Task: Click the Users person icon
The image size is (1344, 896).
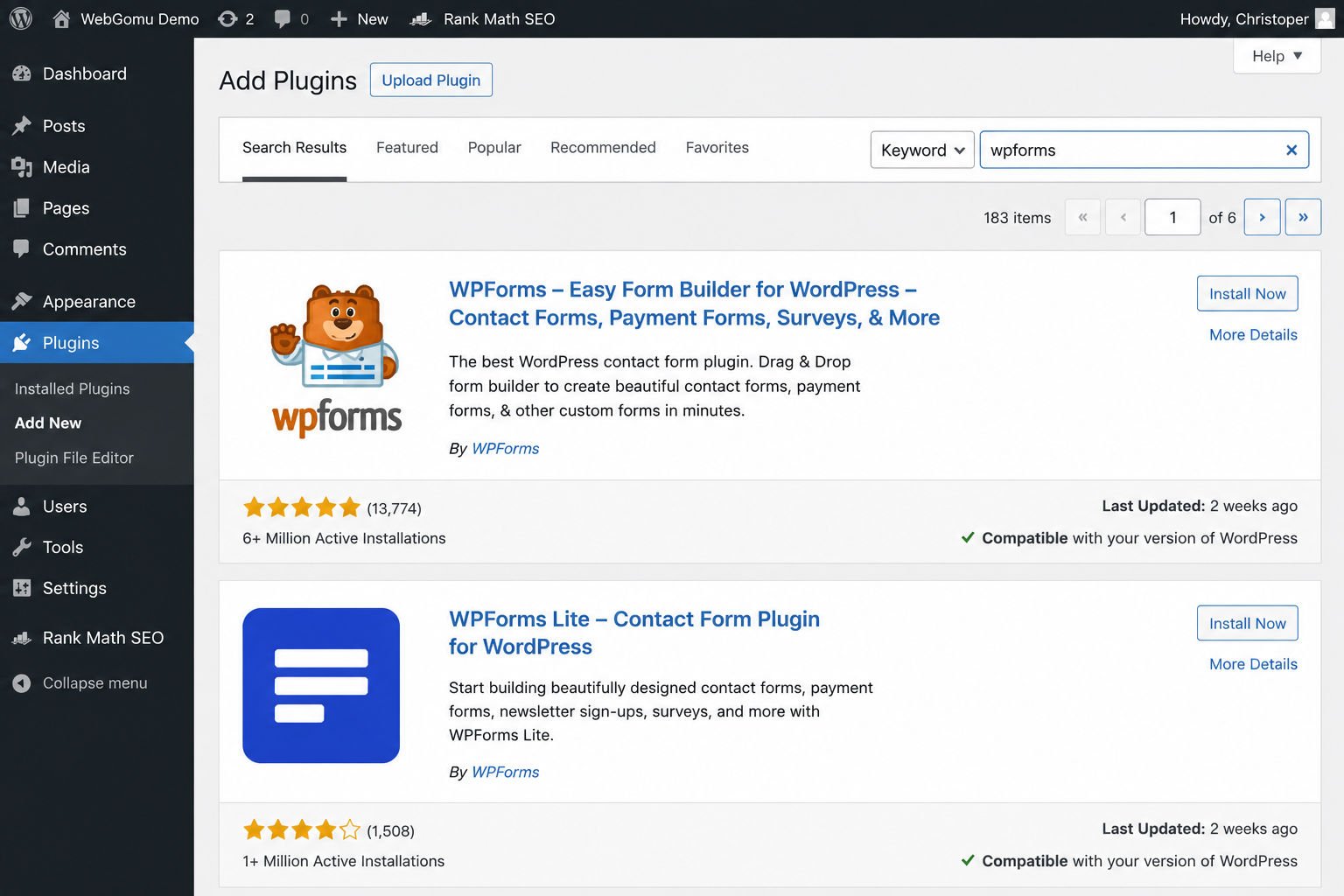Action: tap(22, 507)
